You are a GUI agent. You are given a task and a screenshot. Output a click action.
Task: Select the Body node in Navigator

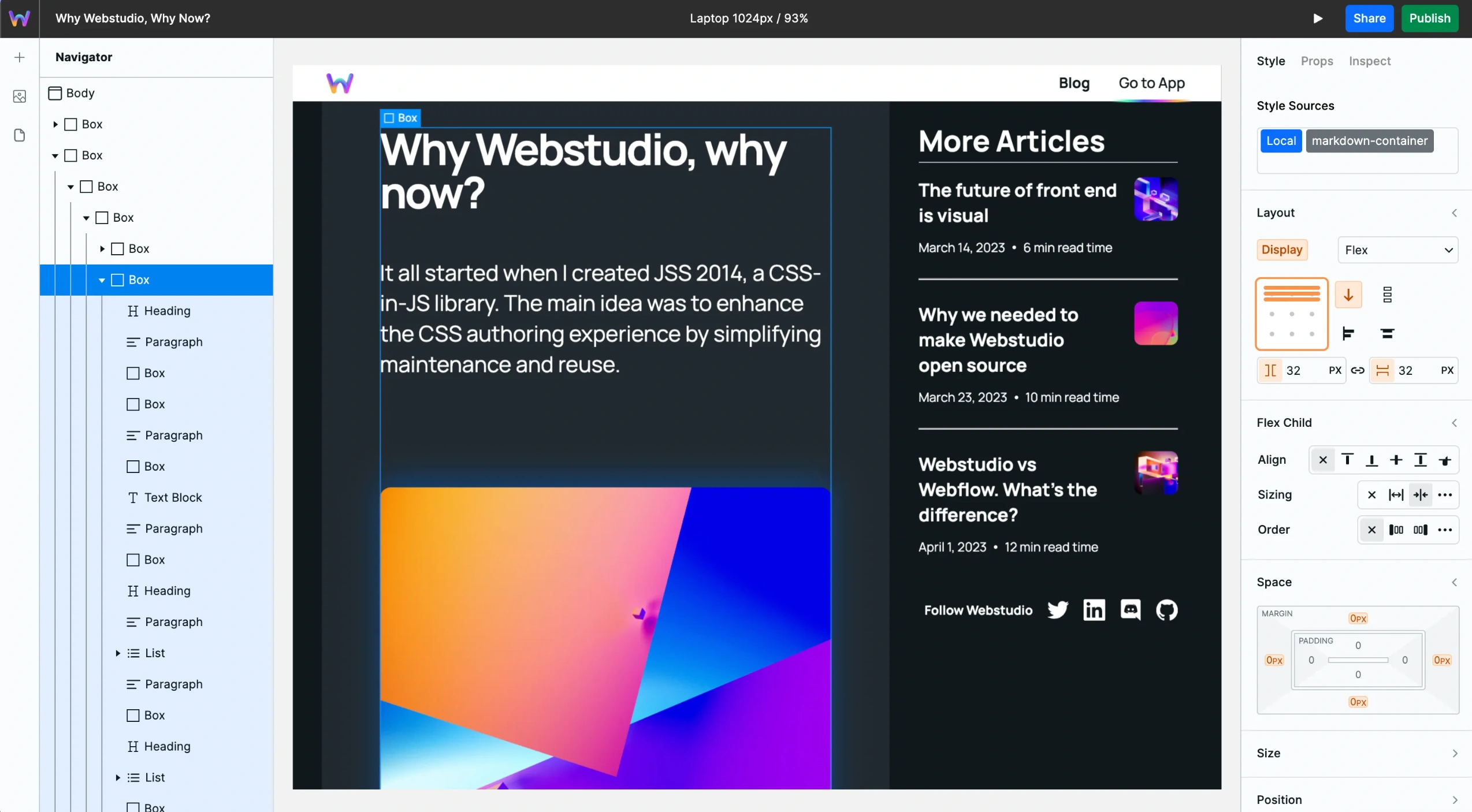[156, 93]
